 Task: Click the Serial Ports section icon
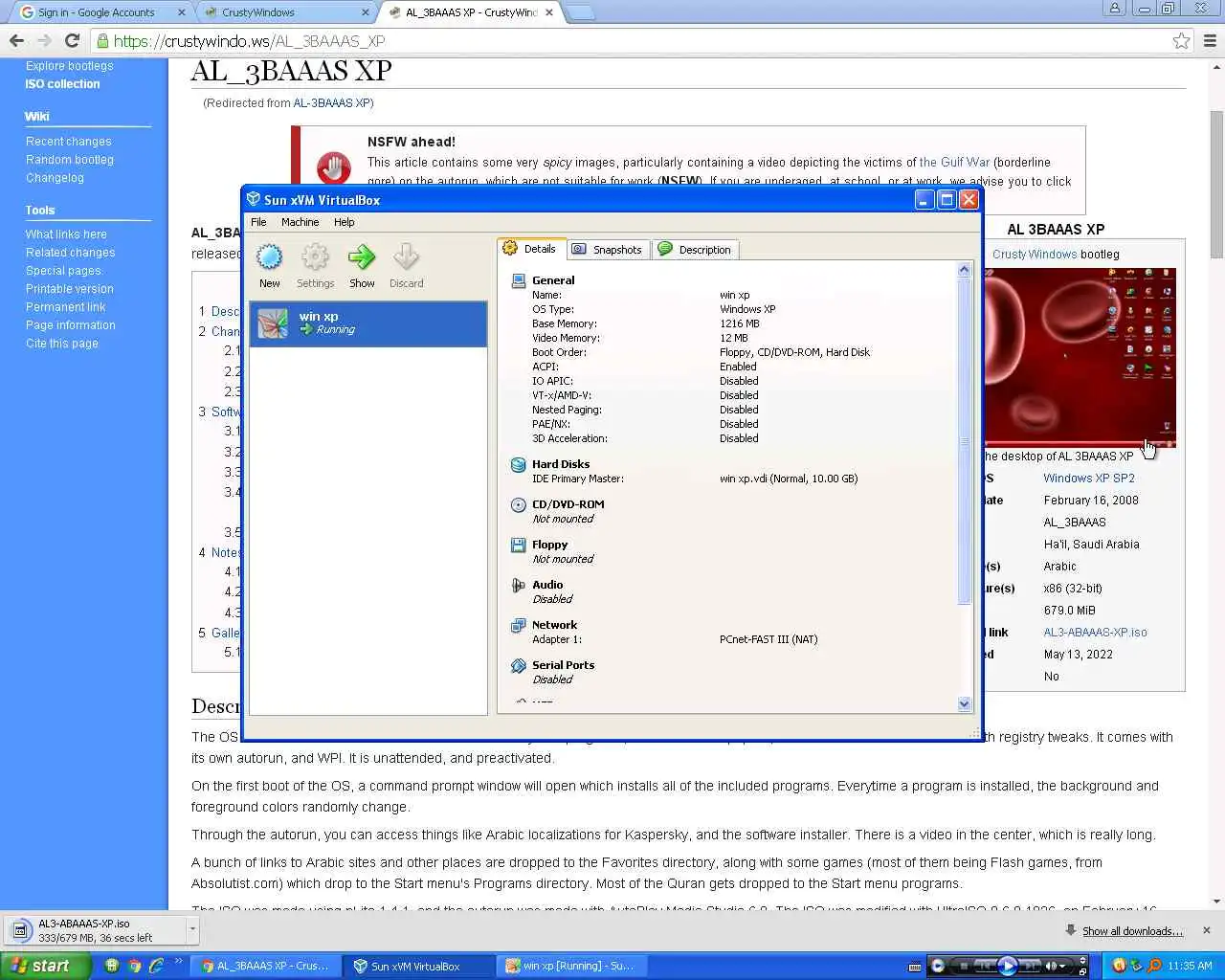pos(519,665)
